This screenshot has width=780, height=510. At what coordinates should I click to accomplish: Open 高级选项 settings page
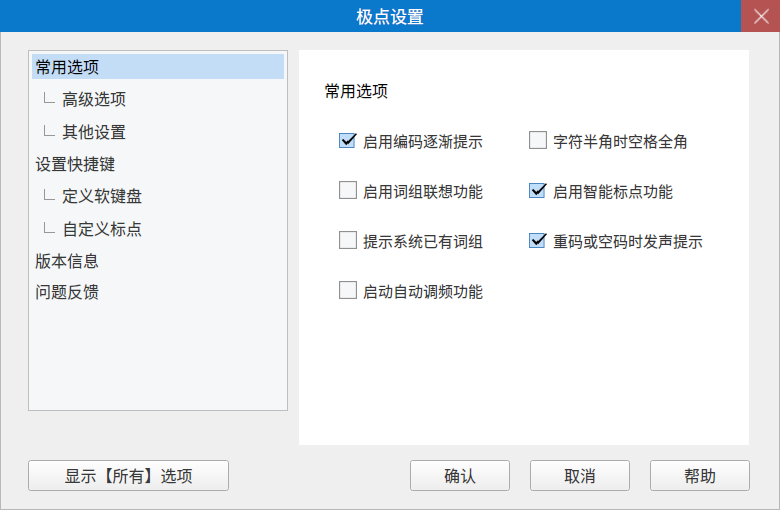(94, 100)
